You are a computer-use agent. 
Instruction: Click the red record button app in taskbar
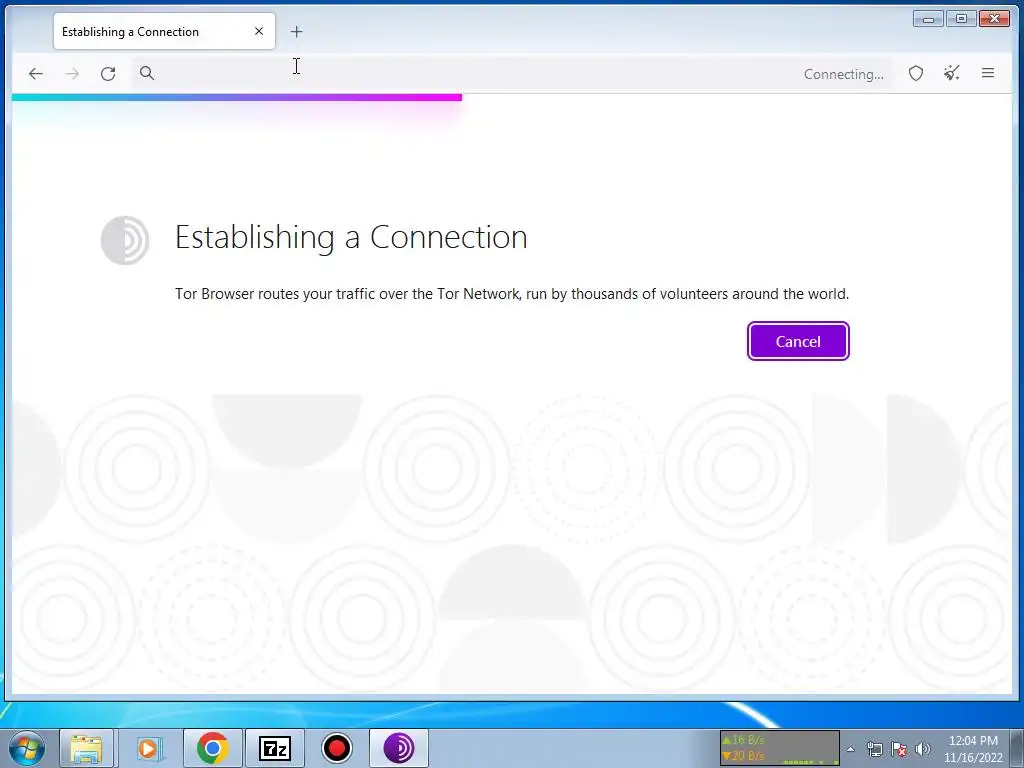(x=337, y=748)
